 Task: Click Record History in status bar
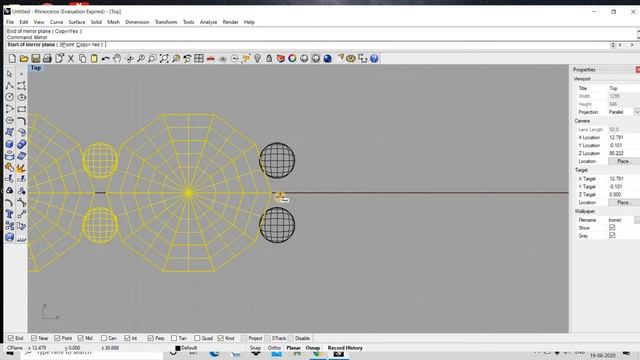pyautogui.click(x=345, y=348)
